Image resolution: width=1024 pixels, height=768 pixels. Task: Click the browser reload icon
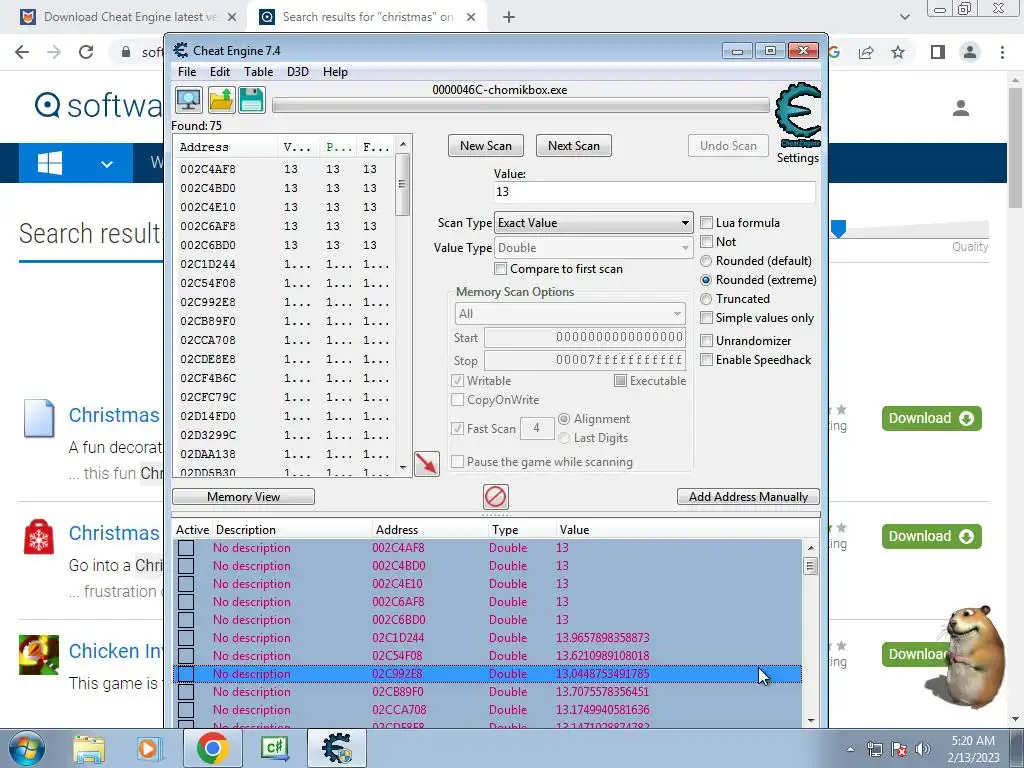(x=86, y=52)
